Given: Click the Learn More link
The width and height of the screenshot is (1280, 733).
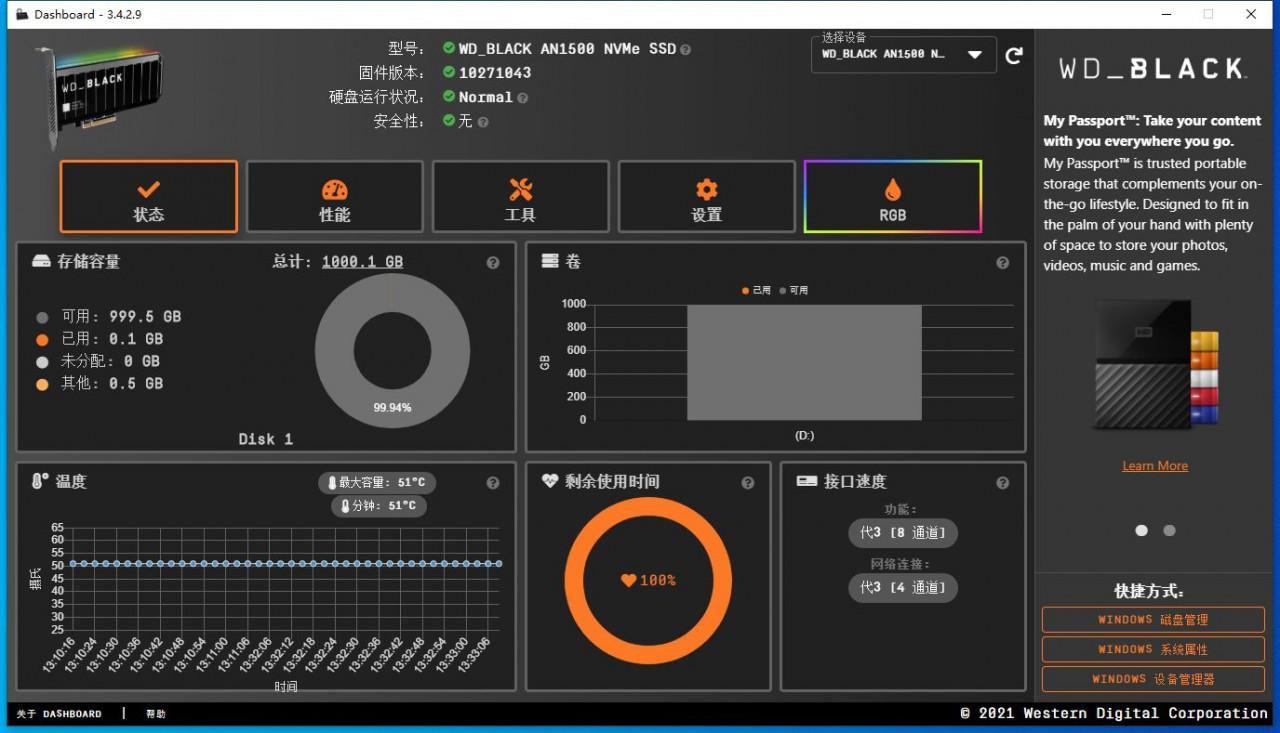Looking at the screenshot, I should pyautogui.click(x=1155, y=466).
